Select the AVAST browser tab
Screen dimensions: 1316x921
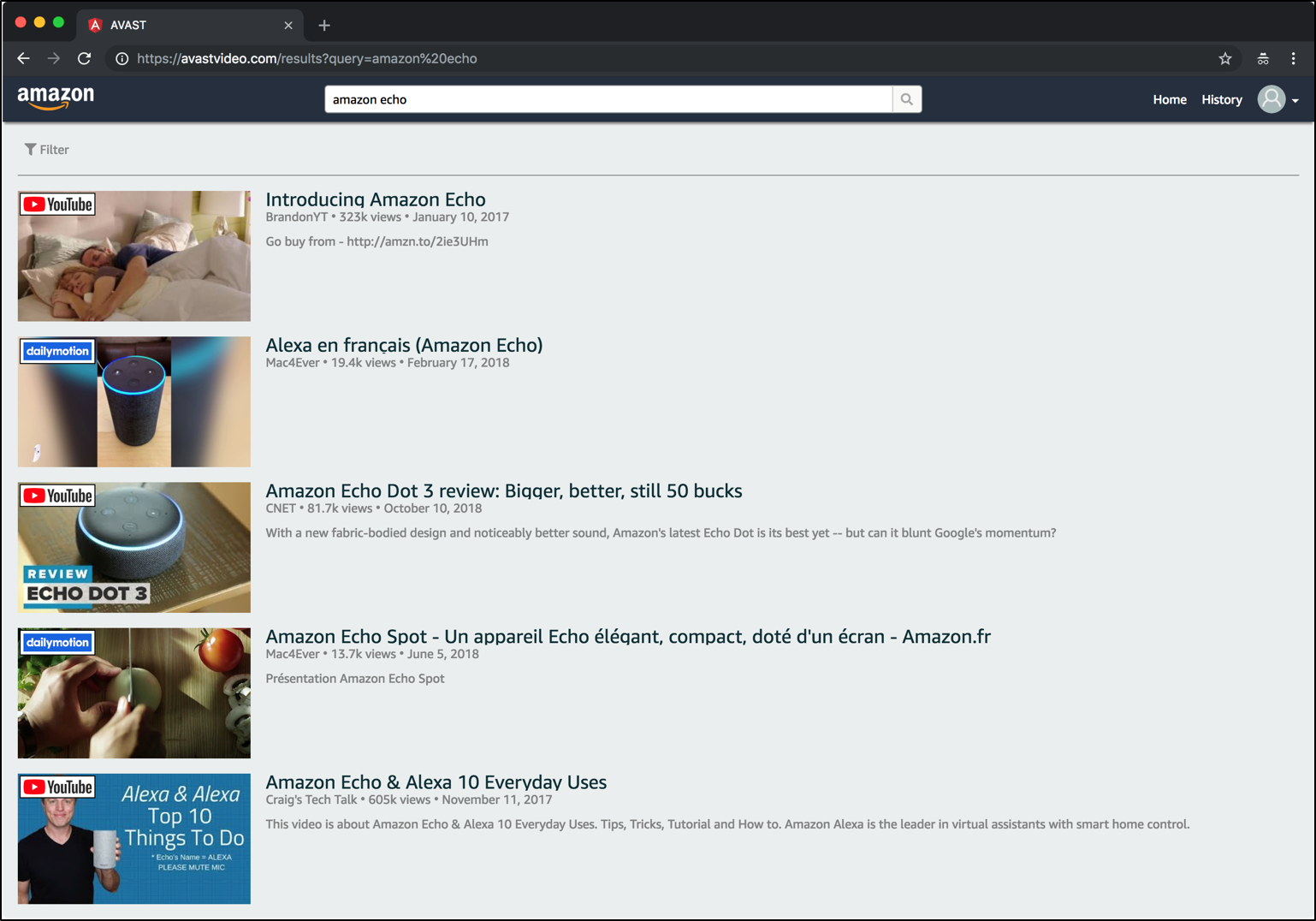click(190, 25)
